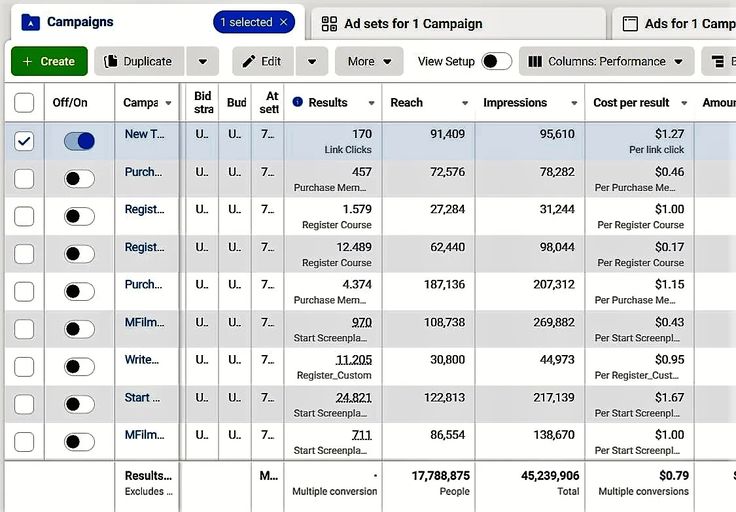The image size is (736, 512).
Task: Expand the More dropdown menu
Action: coord(369,61)
